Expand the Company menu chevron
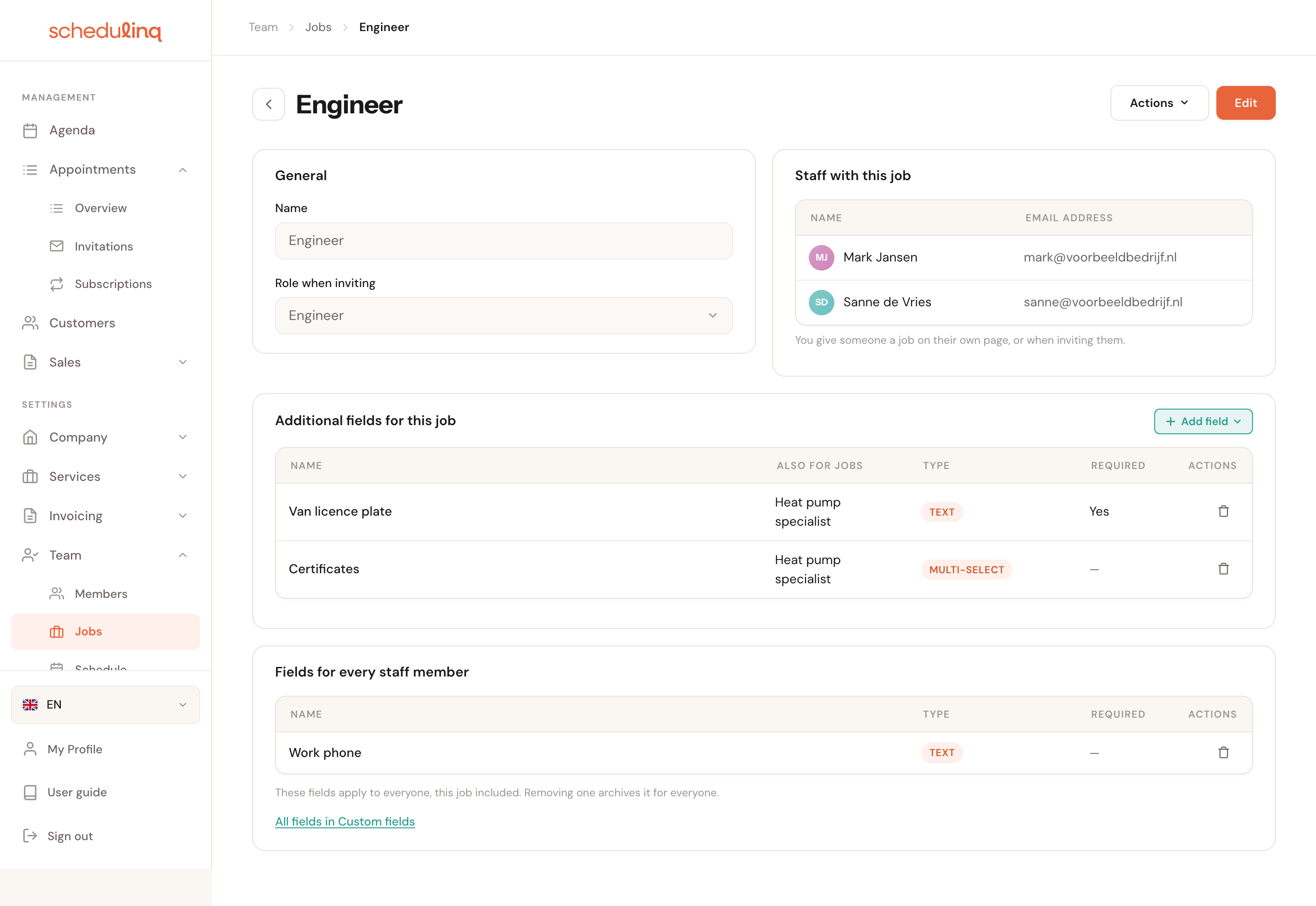 coord(183,437)
